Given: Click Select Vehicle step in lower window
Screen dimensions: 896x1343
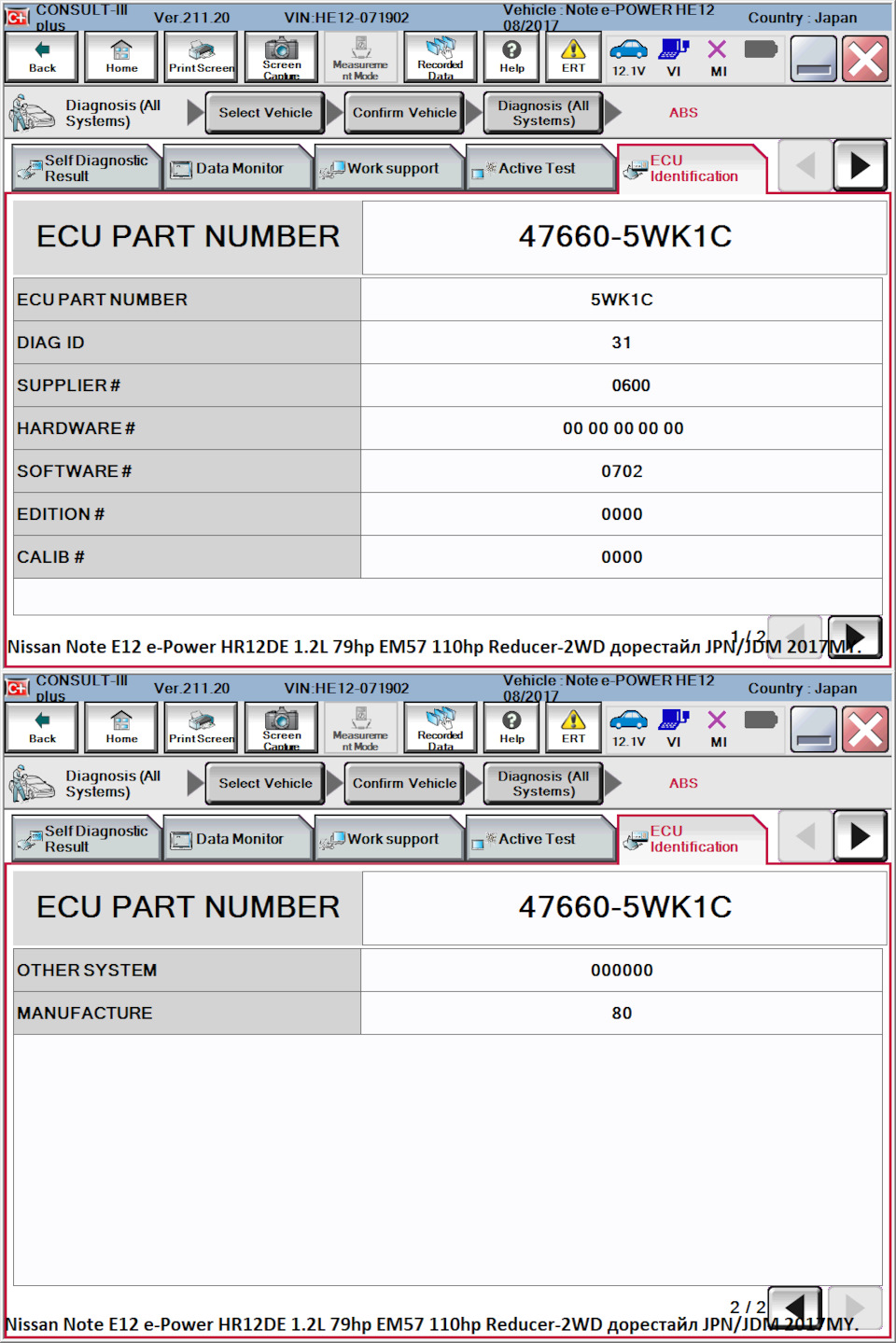Looking at the screenshot, I should click(266, 784).
